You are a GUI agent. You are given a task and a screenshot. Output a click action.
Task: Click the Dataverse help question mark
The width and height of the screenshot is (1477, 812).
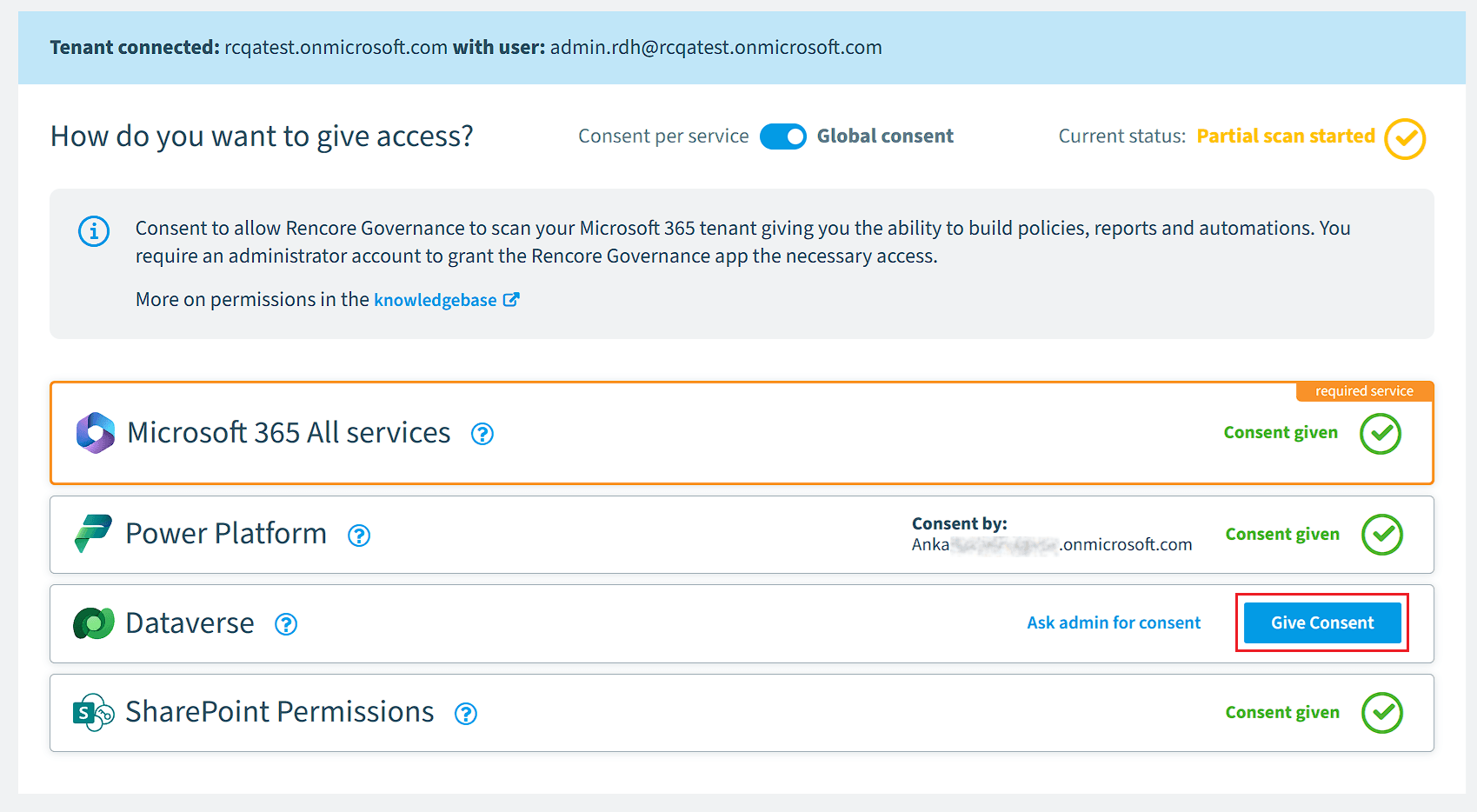click(x=286, y=624)
